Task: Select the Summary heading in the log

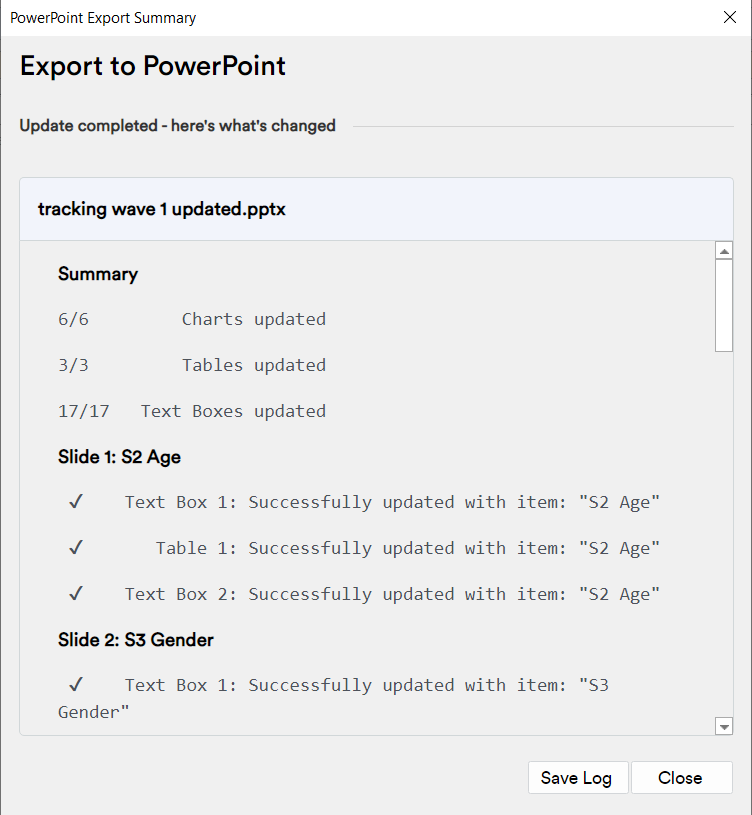Action: (98, 274)
